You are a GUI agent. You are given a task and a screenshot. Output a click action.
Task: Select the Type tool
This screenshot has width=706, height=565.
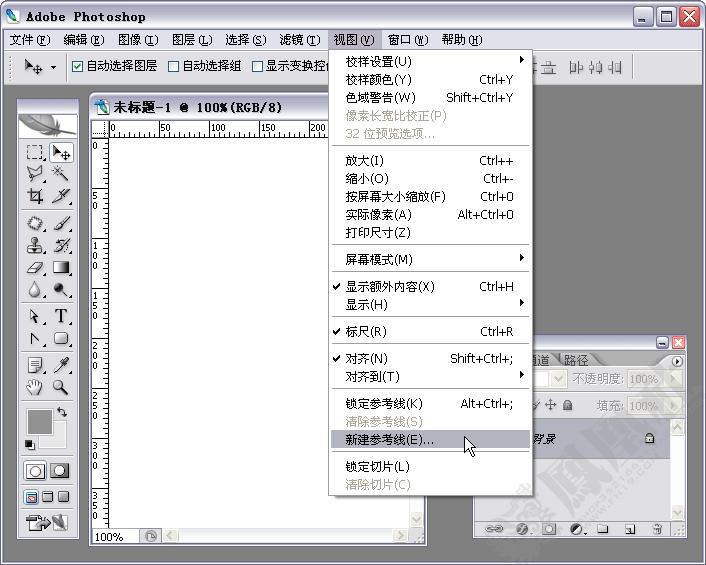(x=61, y=316)
